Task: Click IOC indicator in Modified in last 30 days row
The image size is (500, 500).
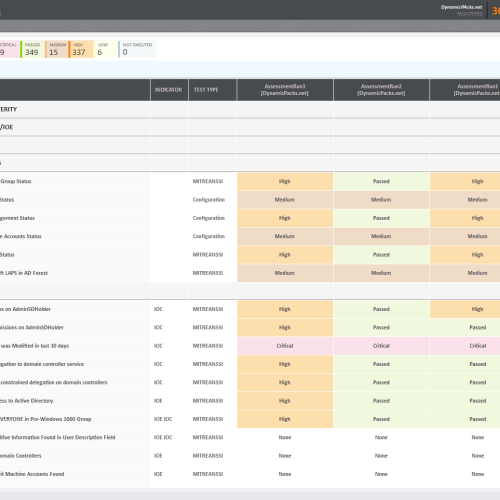Action: tap(158, 346)
